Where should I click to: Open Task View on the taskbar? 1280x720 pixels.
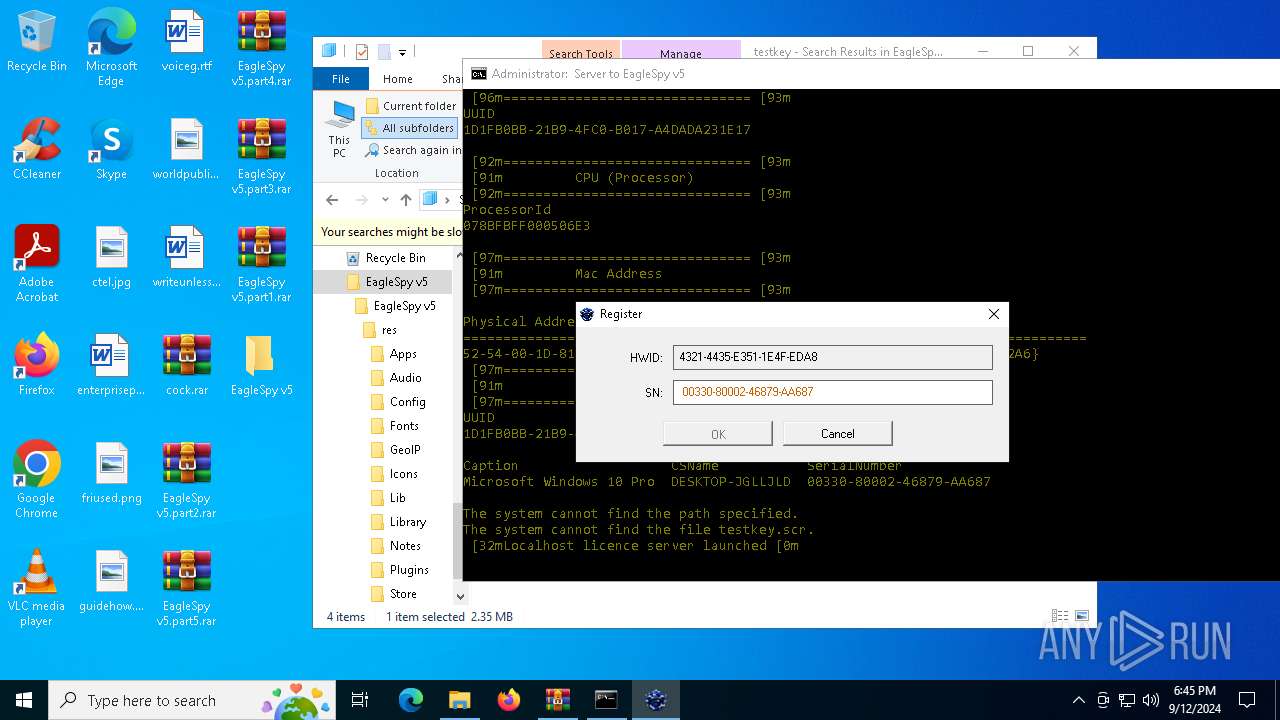(x=360, y=700)
